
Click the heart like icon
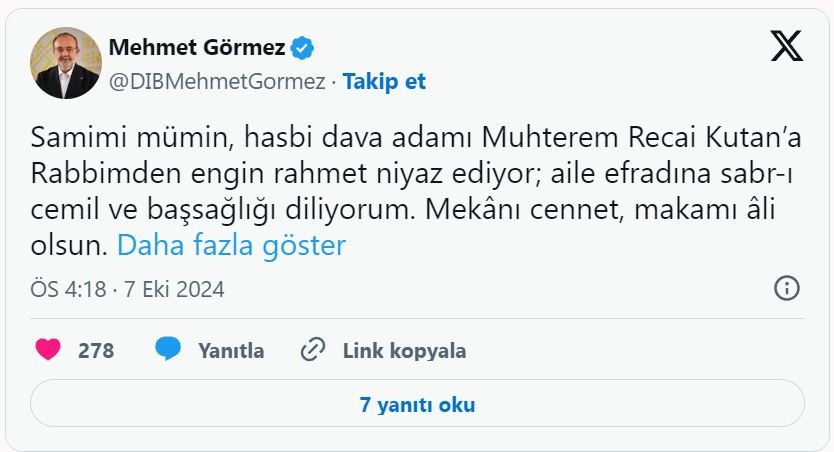(48, 350)
